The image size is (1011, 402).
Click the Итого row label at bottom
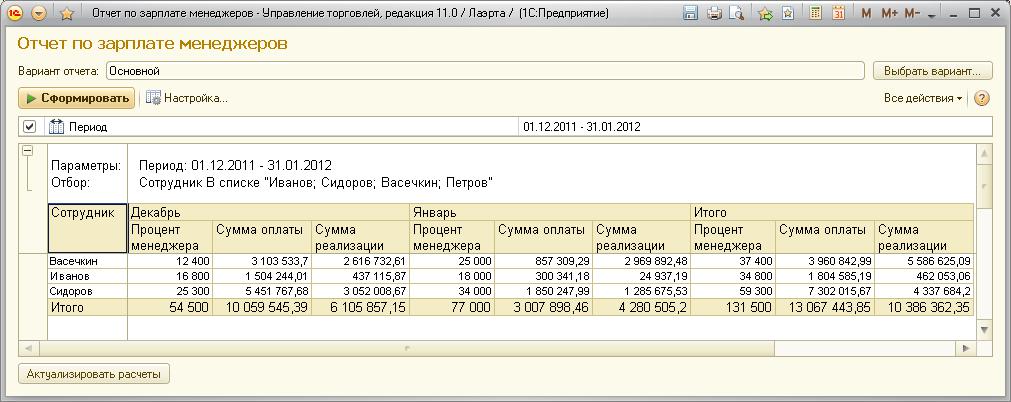tap(87, 307)
